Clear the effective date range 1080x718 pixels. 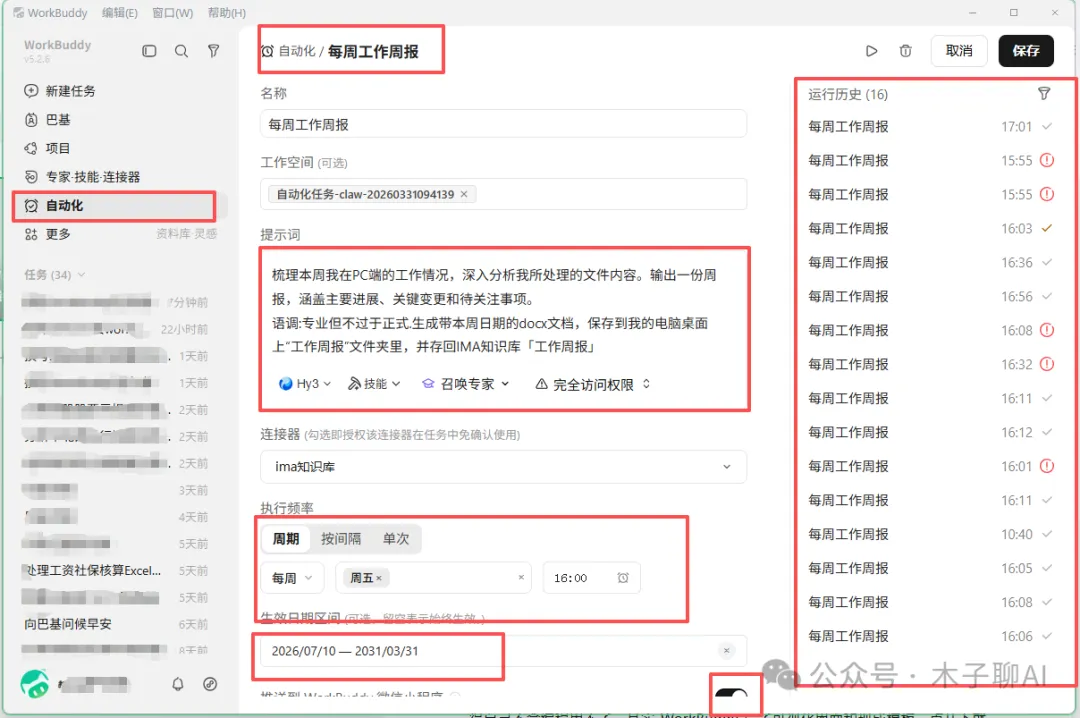[x=726, y=650]
